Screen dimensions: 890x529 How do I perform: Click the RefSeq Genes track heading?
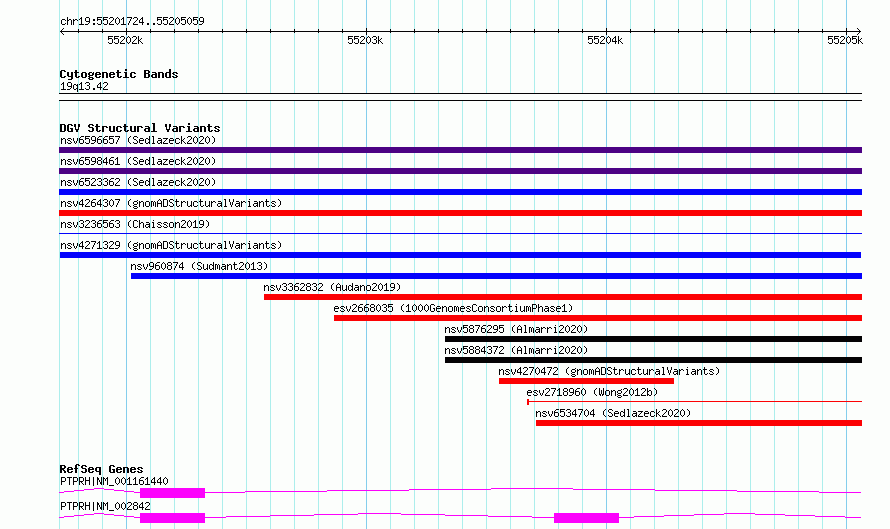(x=101, y=469)
